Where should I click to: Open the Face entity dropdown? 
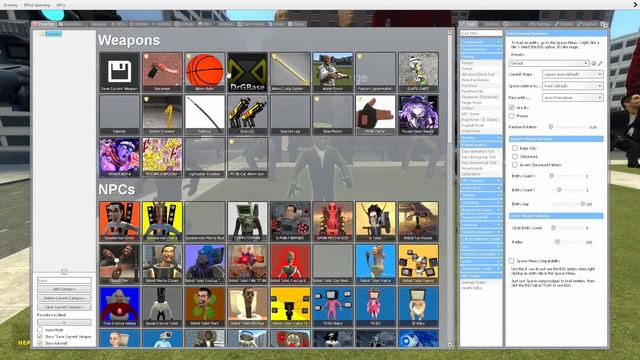click(x=572, y=98)
